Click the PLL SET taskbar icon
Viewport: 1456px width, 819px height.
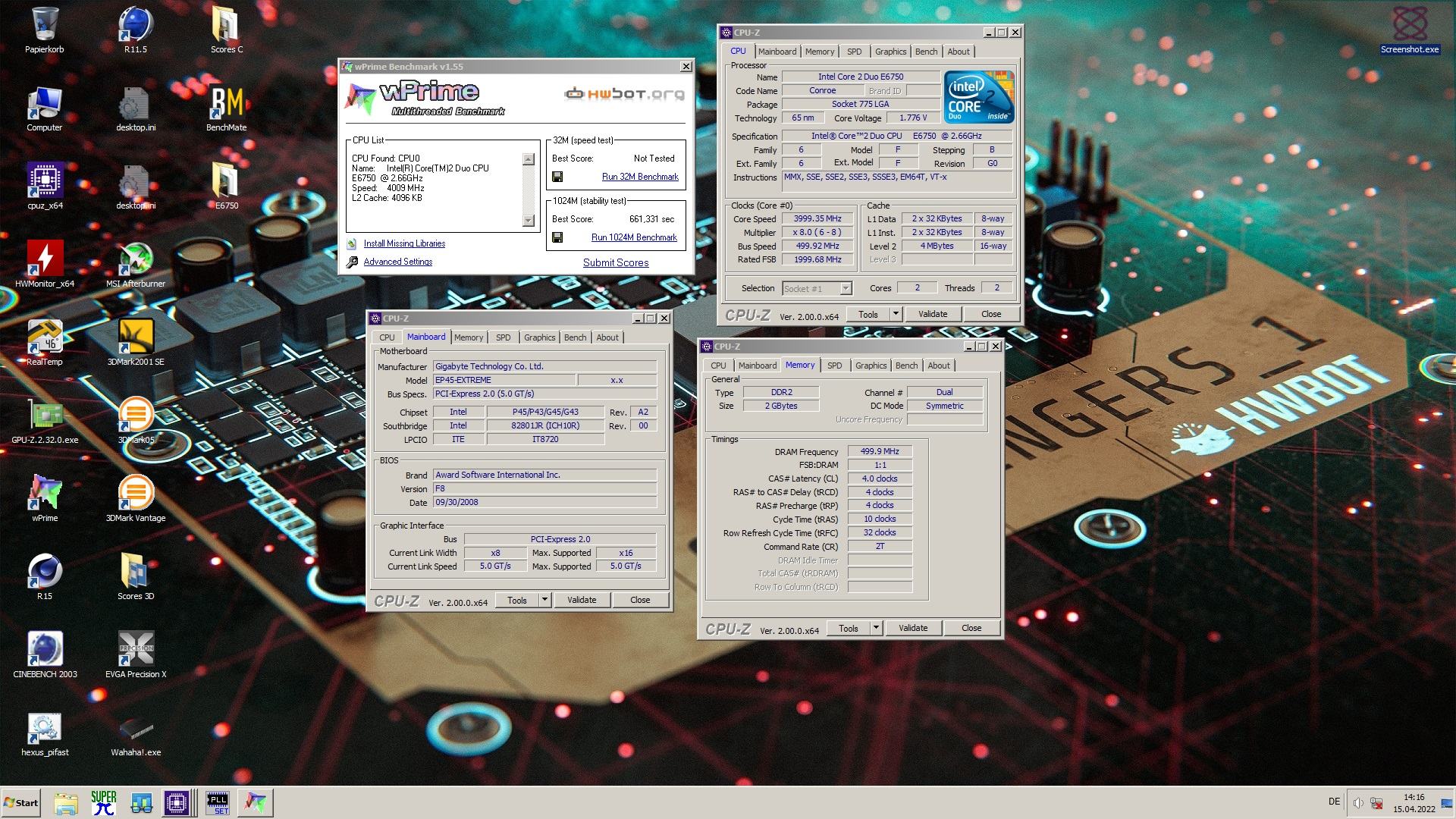[x=218, y=802]
